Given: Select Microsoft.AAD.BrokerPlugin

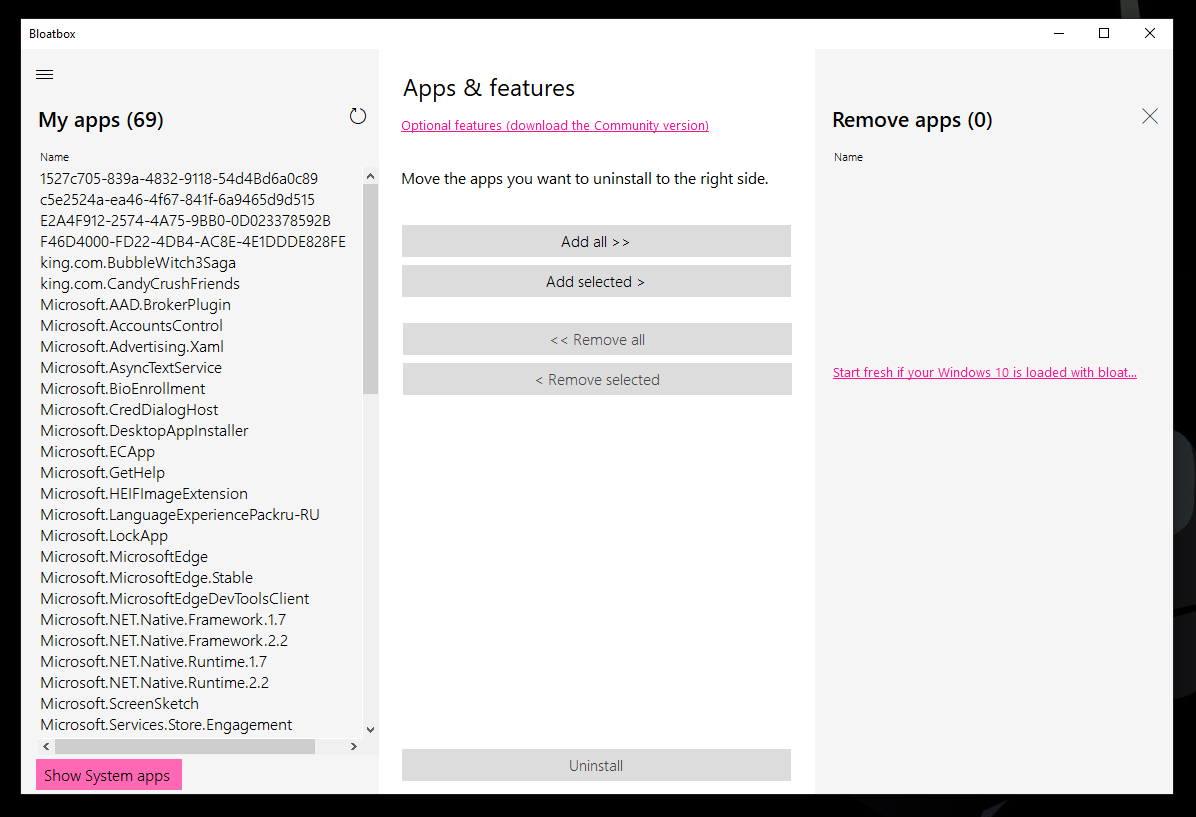Looking at the screenshot, I should pos(135,304).
